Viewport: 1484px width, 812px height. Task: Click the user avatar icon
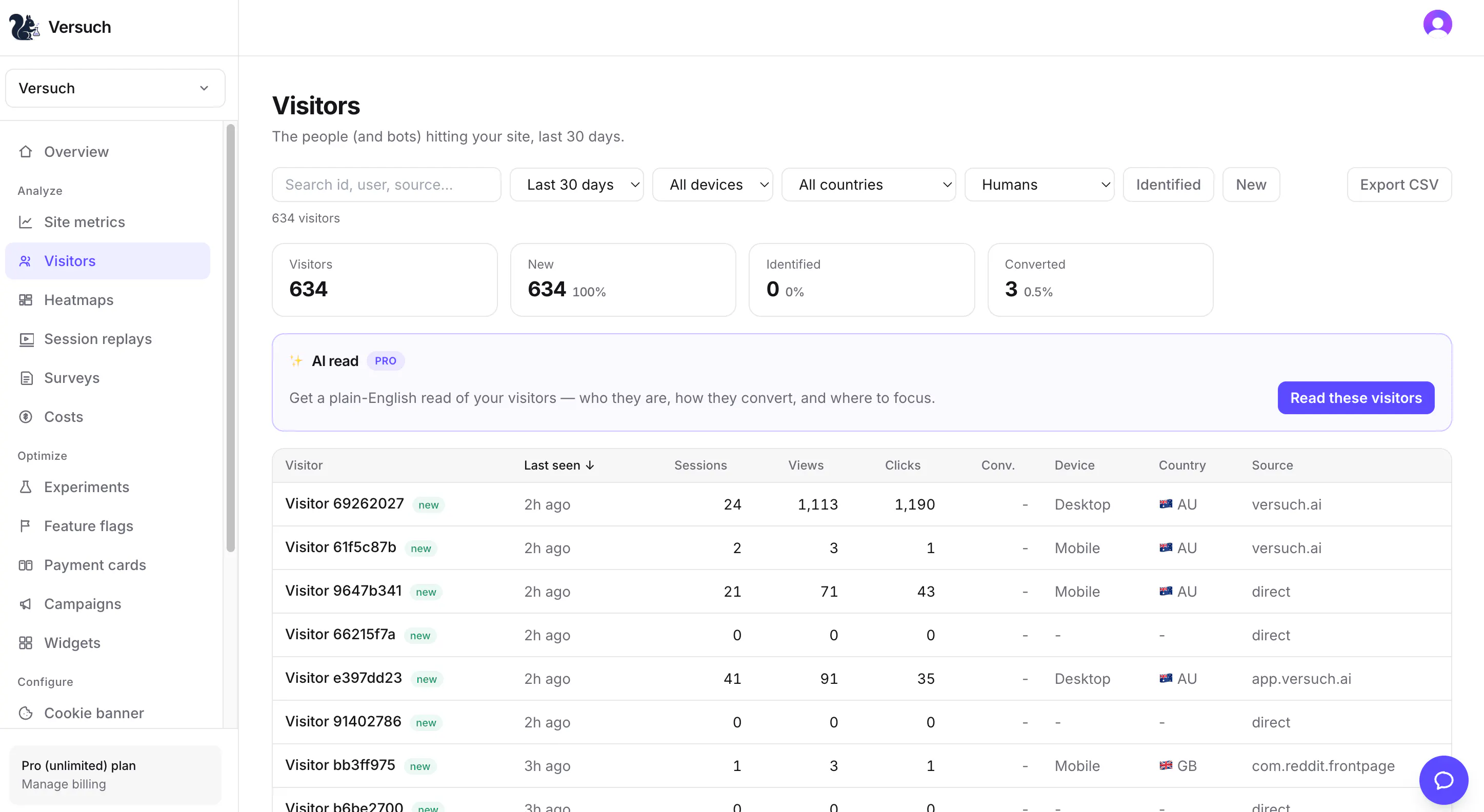[x=1437, y=24]
